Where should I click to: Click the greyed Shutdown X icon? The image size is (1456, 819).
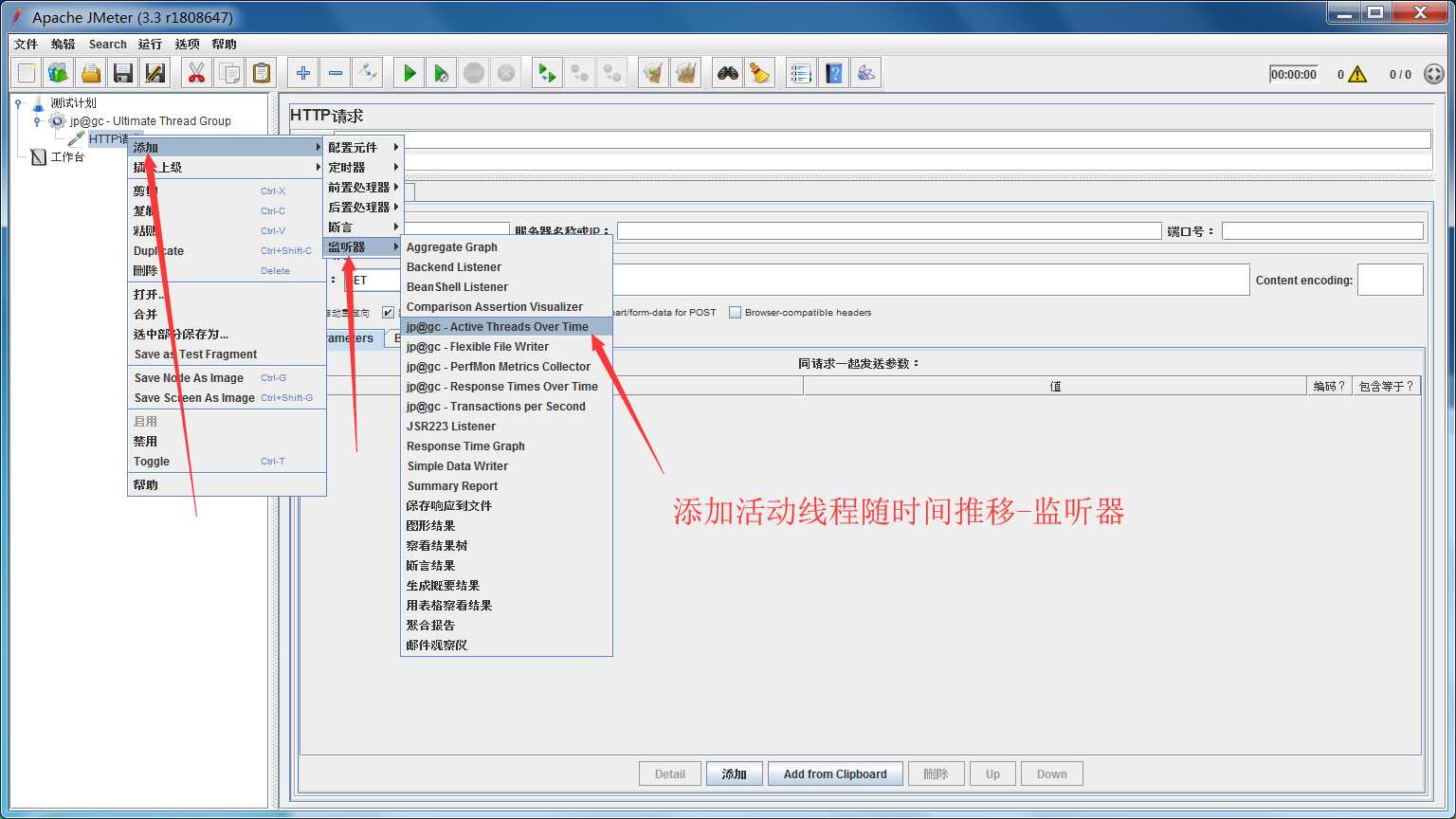point(506,73)
